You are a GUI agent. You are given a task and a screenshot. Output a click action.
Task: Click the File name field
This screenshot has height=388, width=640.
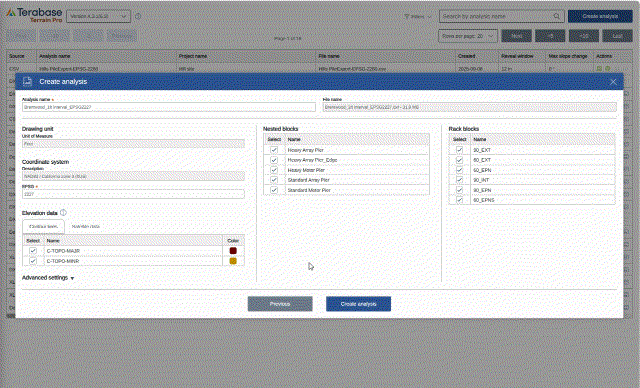[469, 107]
